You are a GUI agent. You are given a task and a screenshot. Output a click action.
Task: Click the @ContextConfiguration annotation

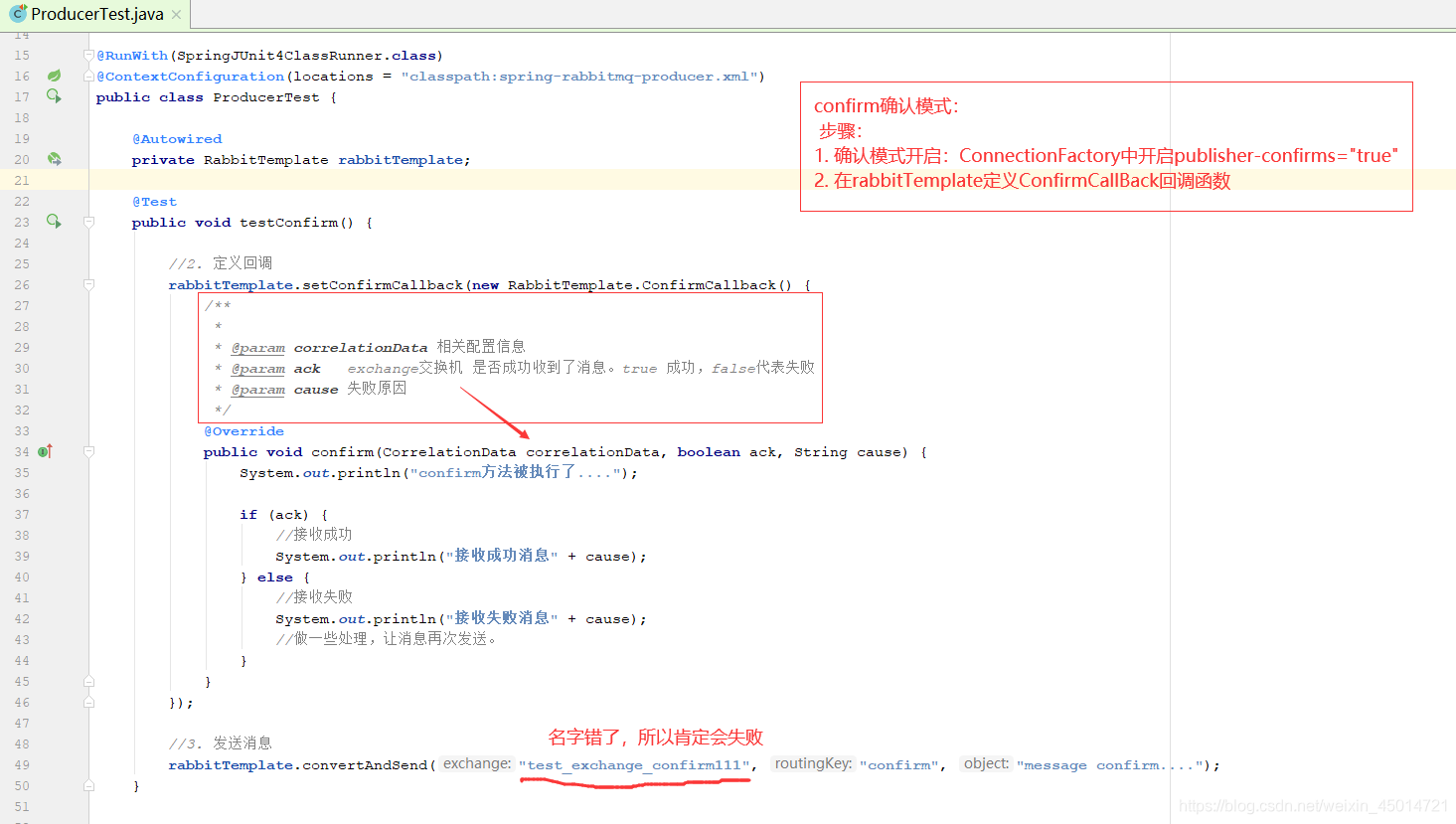[x=191, y=77]
